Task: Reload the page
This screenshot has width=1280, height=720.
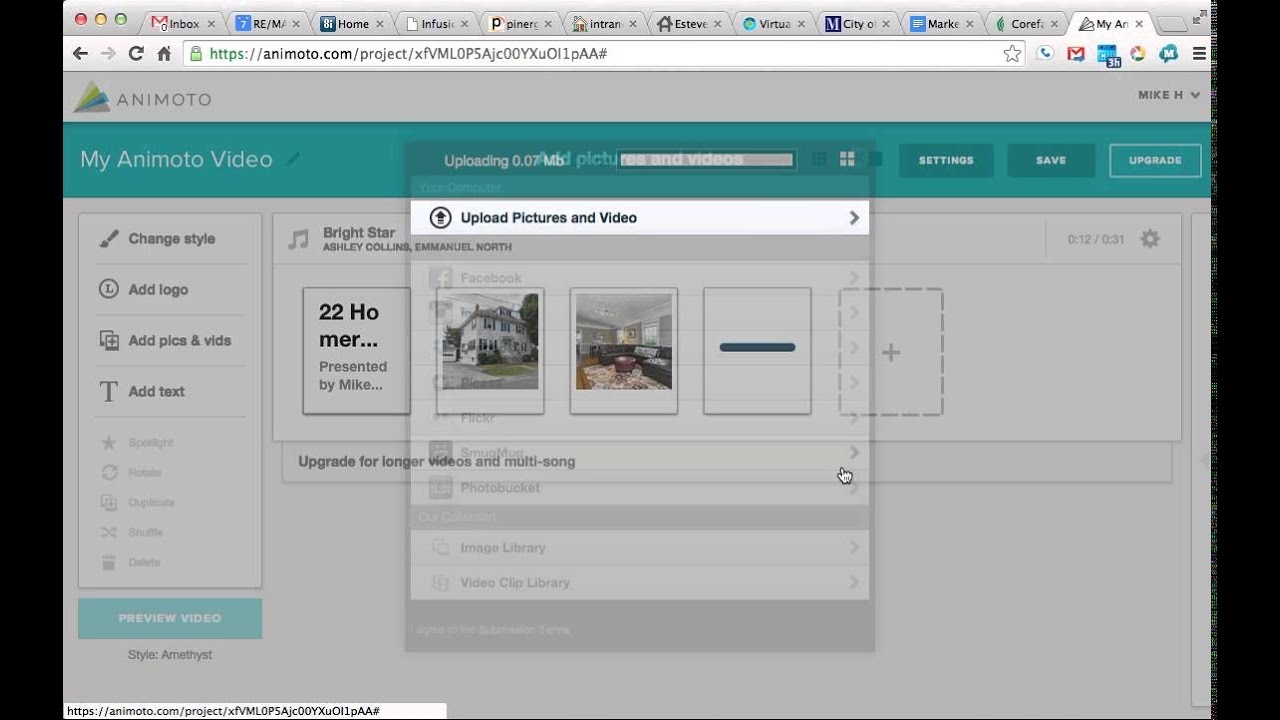Action: (136, 54)
